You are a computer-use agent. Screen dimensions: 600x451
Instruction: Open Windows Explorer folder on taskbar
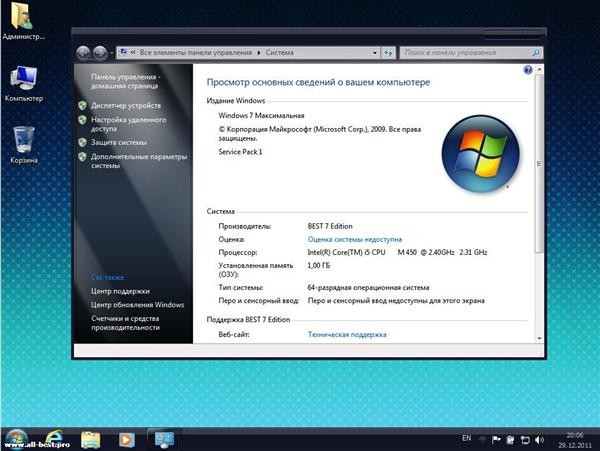90,440
